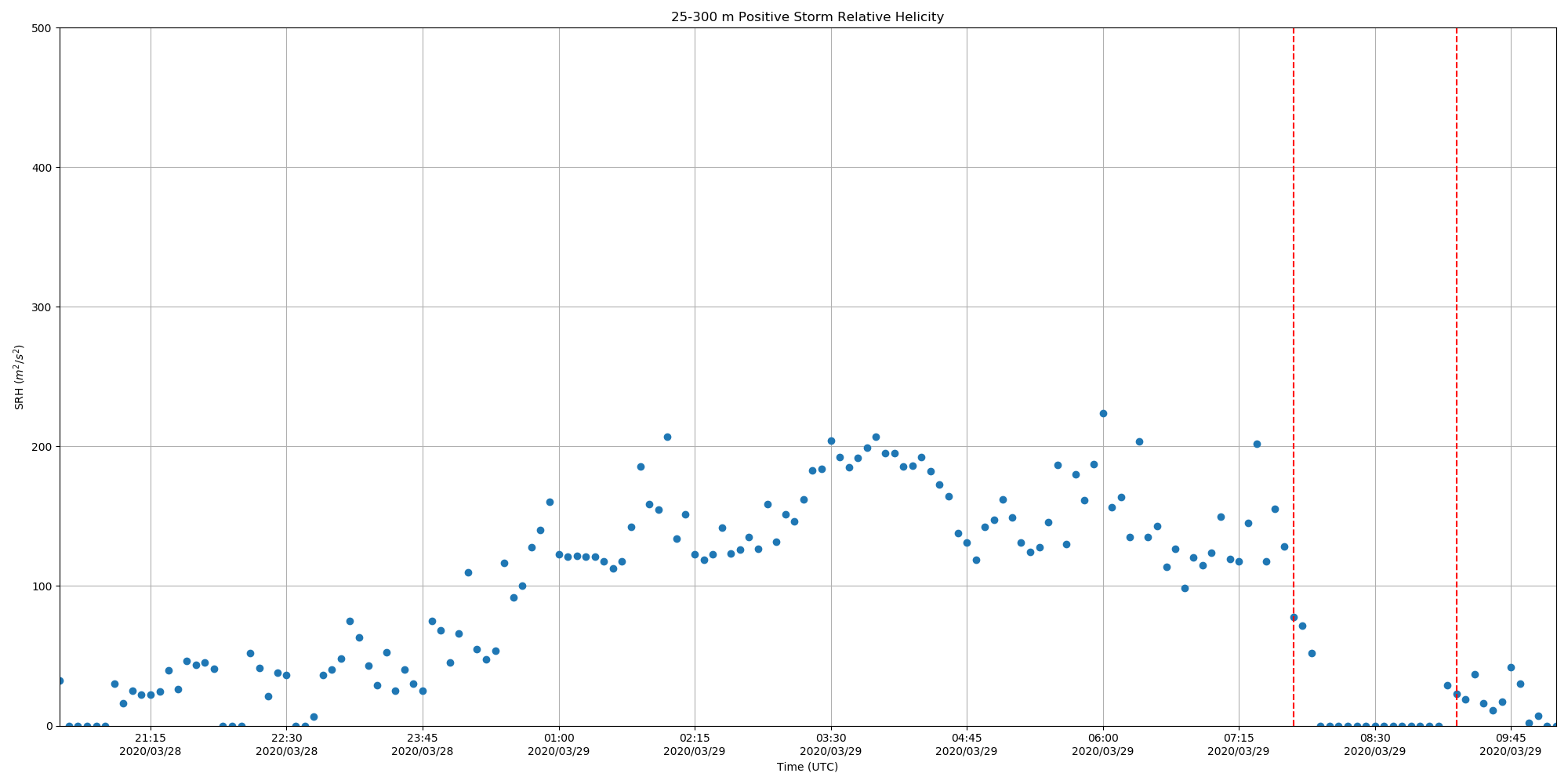Select the y-axis tick label '300'
The width and height of the screenshot is (1568, 784).
[x=42, y=307]
